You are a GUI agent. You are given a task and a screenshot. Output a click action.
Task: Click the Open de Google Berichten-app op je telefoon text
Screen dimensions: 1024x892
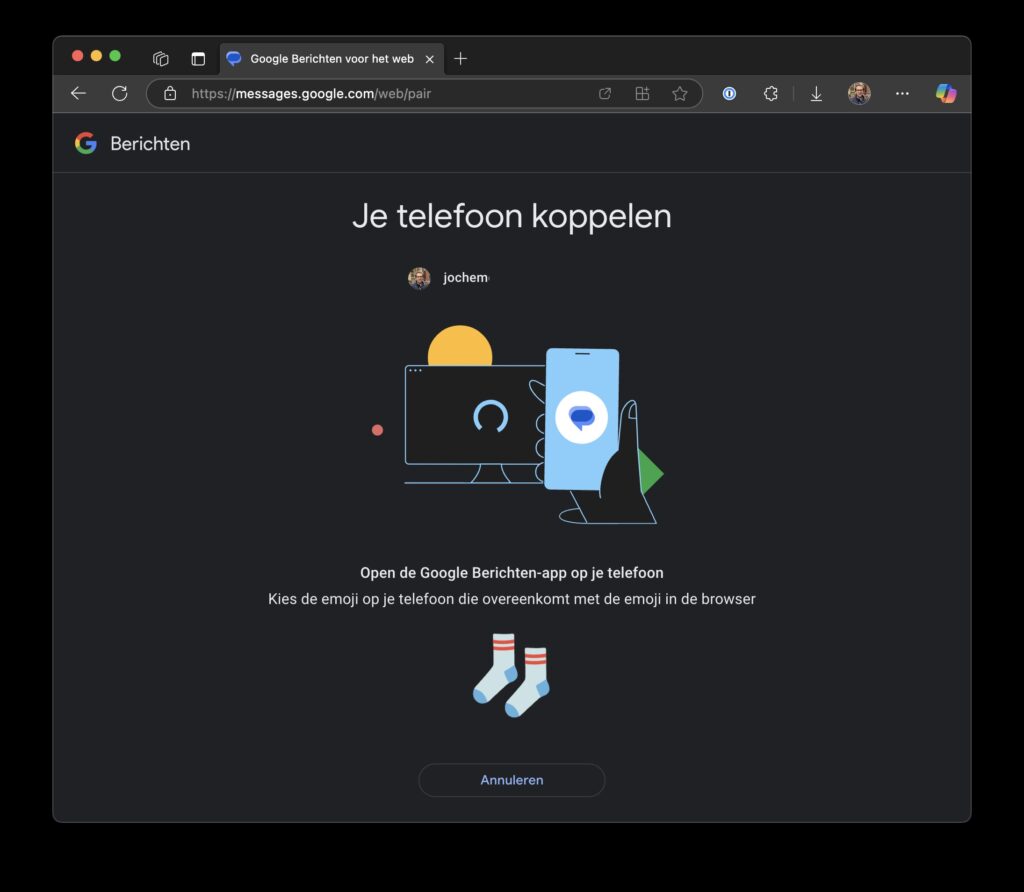(x=512, y=573)
